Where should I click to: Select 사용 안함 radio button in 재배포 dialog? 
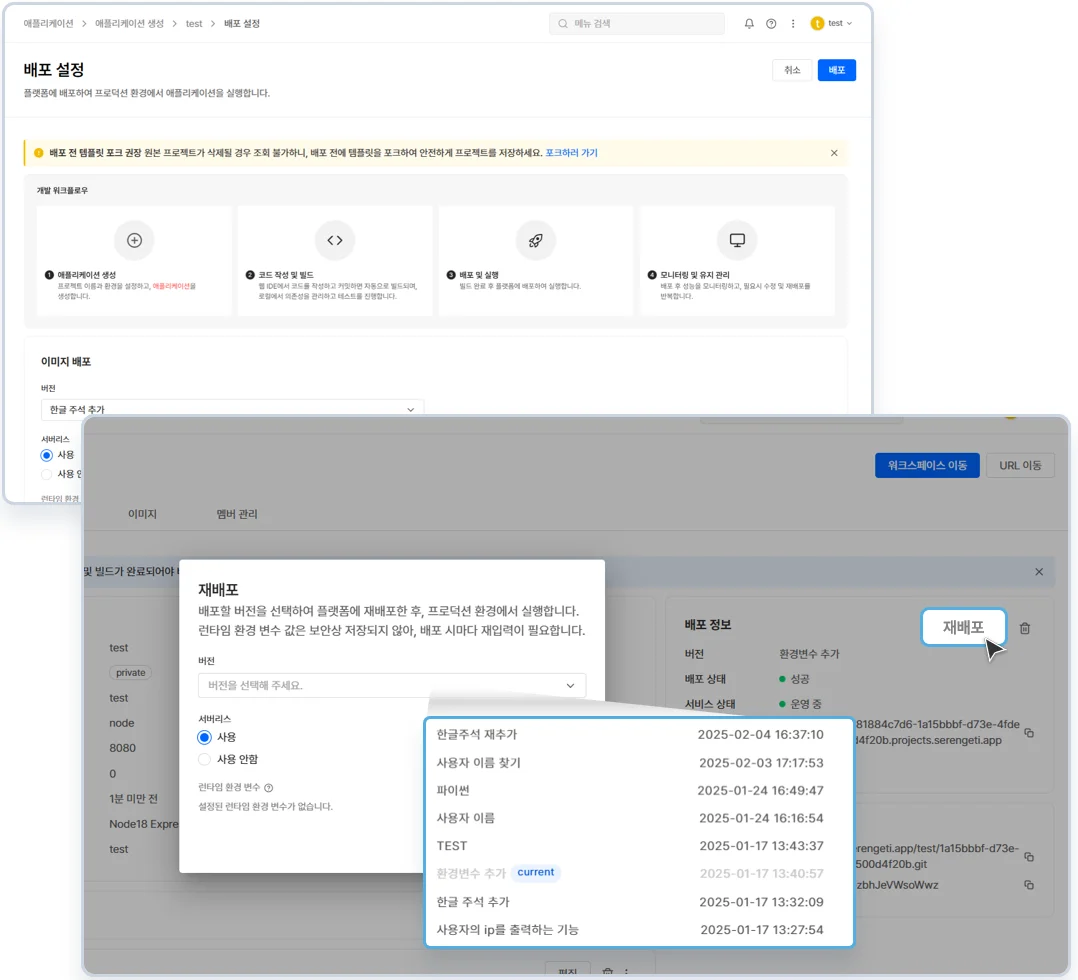(x=205, y=759)
